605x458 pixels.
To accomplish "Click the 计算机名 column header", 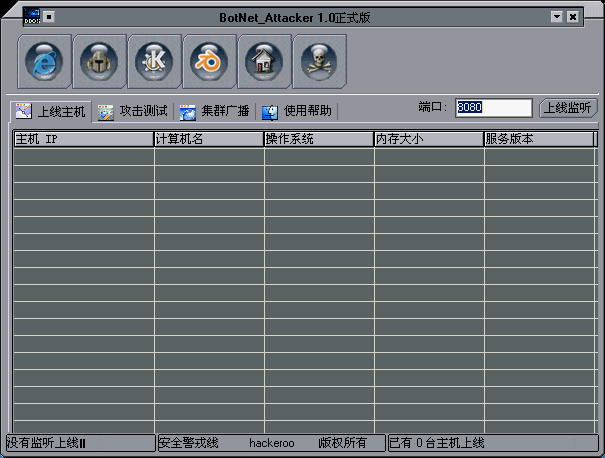I will click(x=209, y=139).
